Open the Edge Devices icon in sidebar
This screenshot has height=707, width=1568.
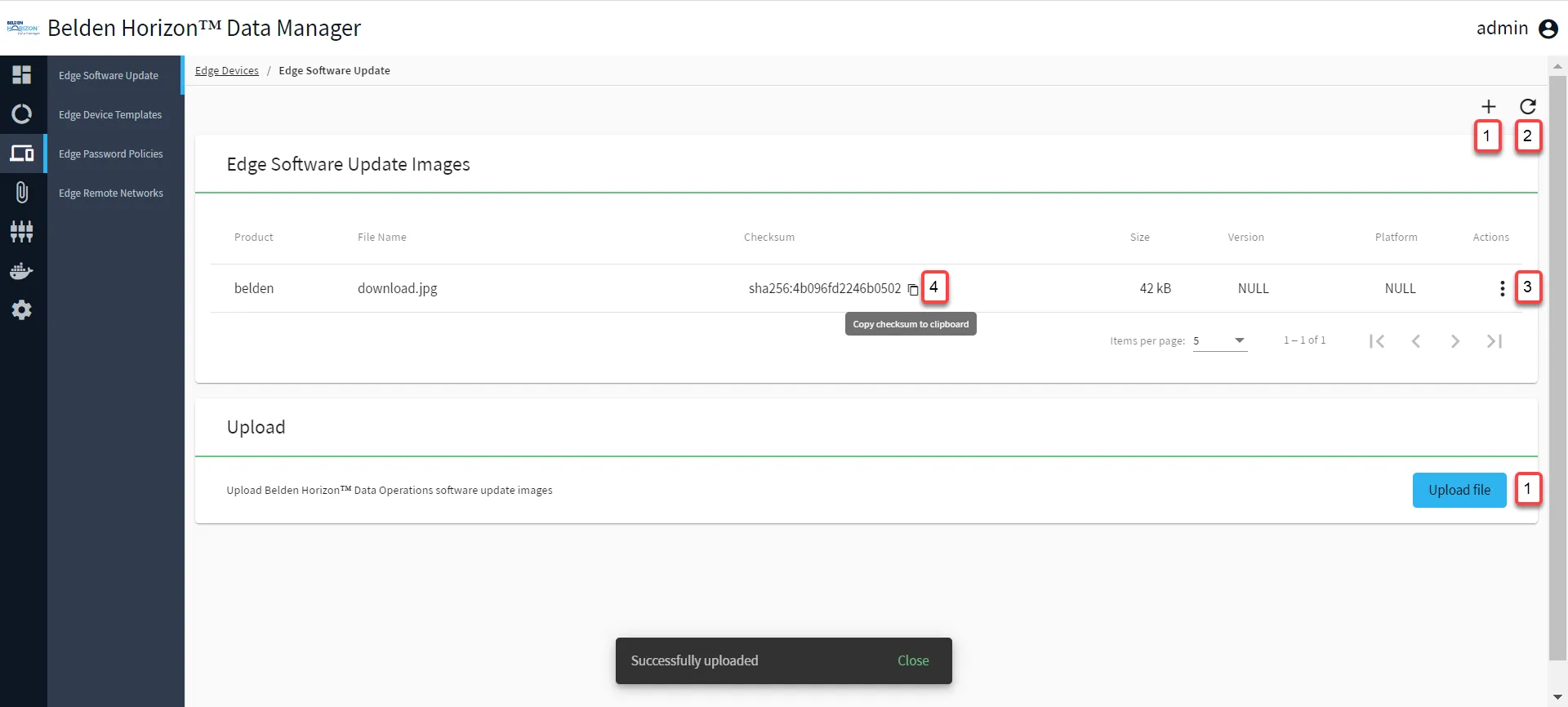pos(22,153)
